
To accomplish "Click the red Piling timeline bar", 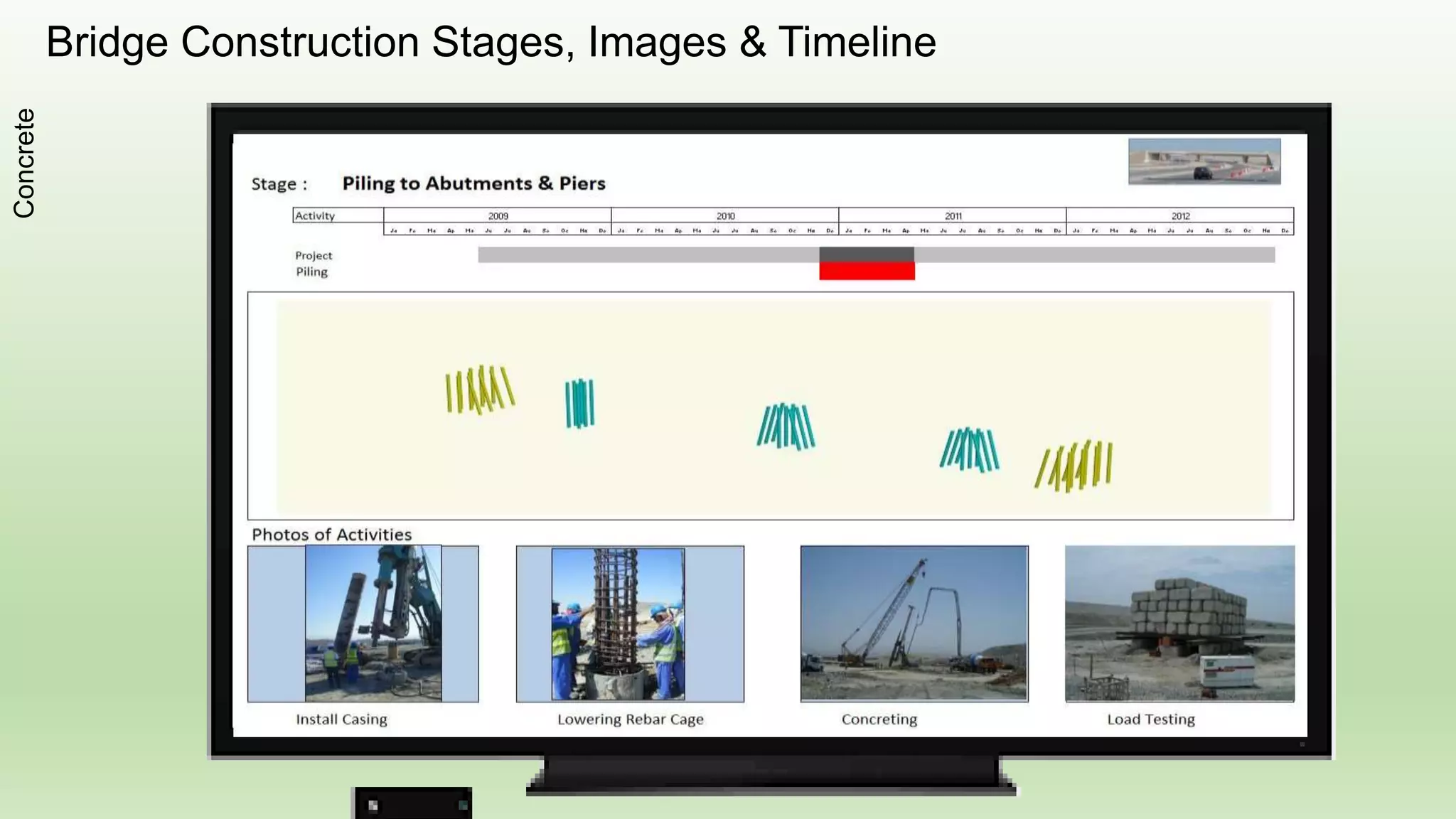I will pyautogui.click(x=867, y=271).
